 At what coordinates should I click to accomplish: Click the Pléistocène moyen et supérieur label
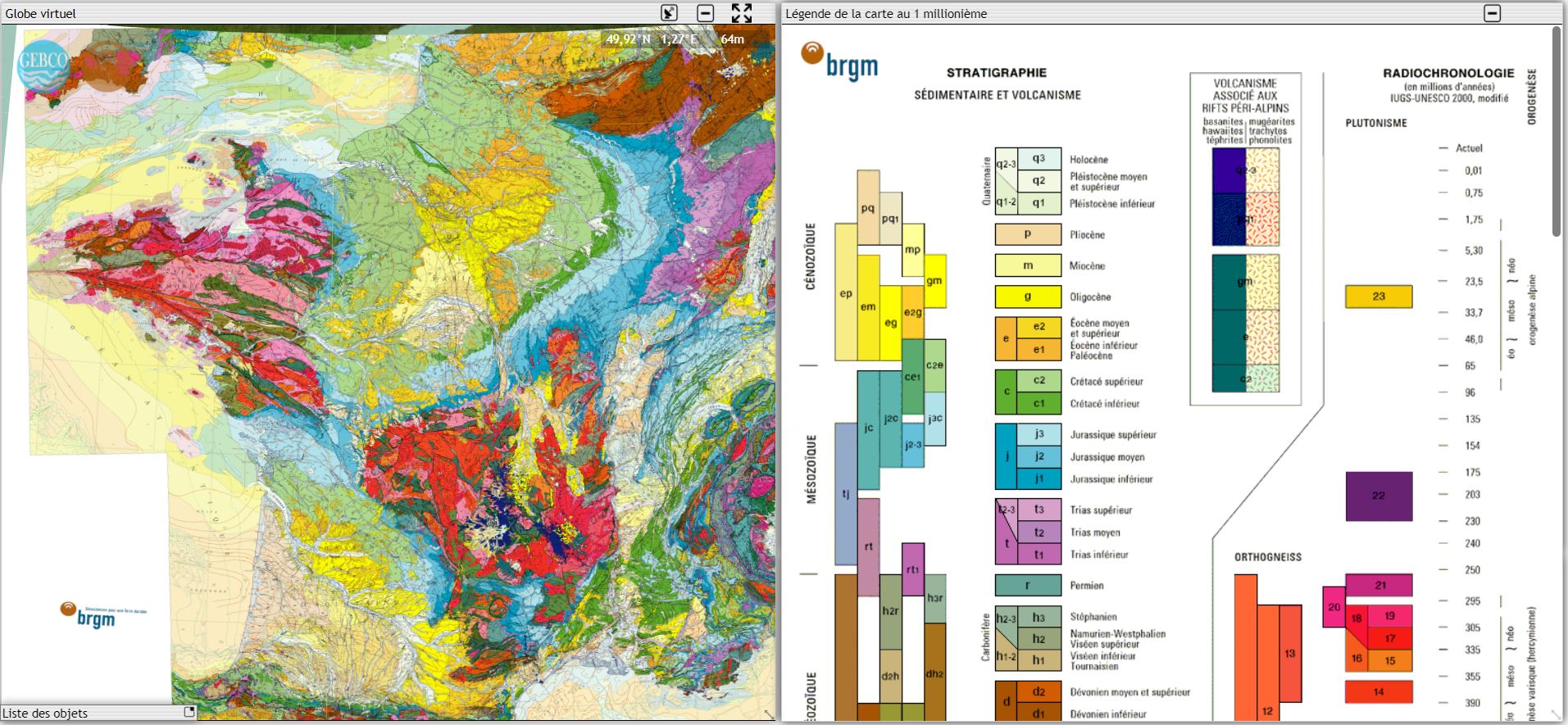click(1108, 182)
